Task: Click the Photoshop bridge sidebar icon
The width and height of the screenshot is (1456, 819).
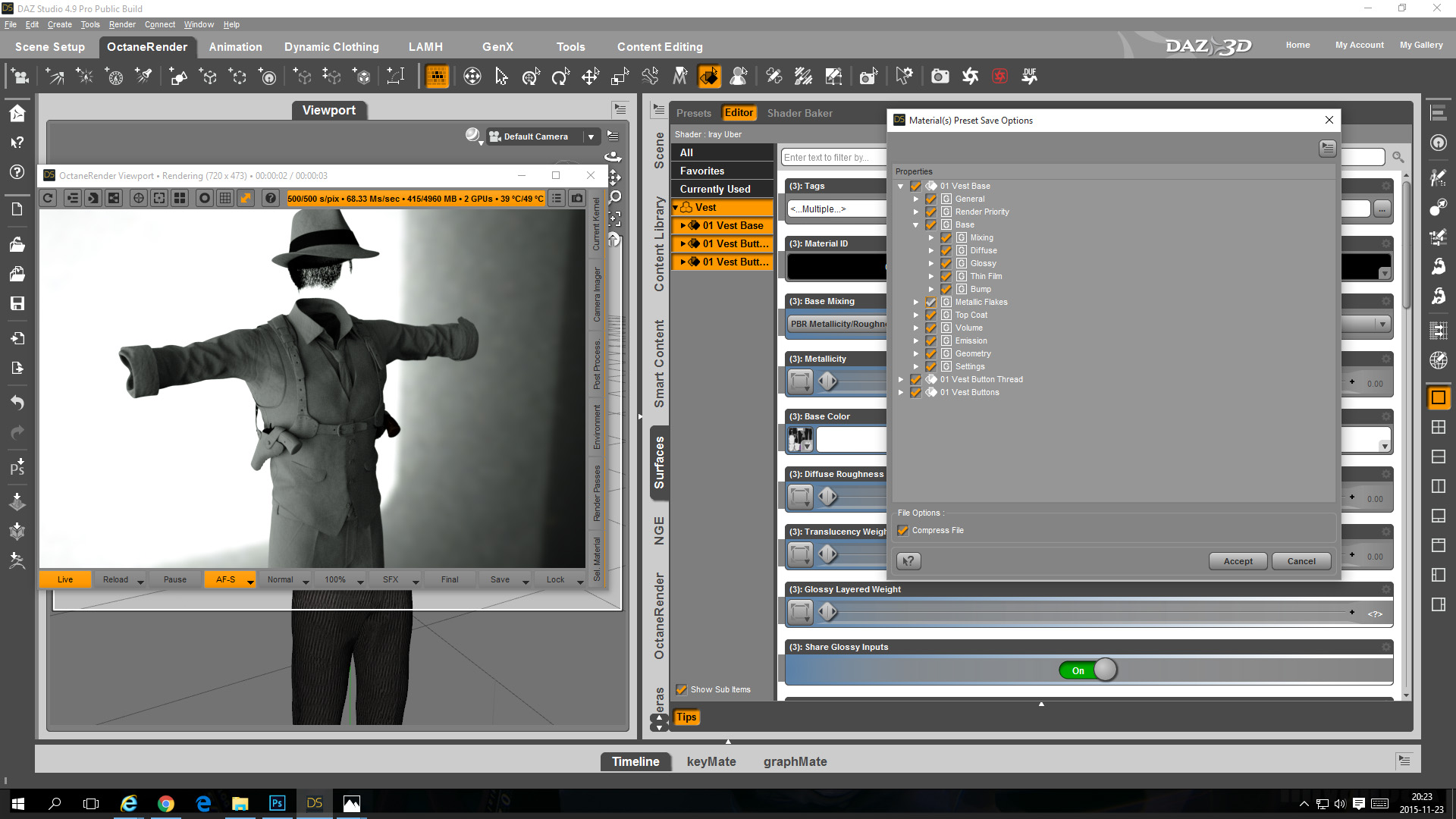Action: (x=17, y=467)
